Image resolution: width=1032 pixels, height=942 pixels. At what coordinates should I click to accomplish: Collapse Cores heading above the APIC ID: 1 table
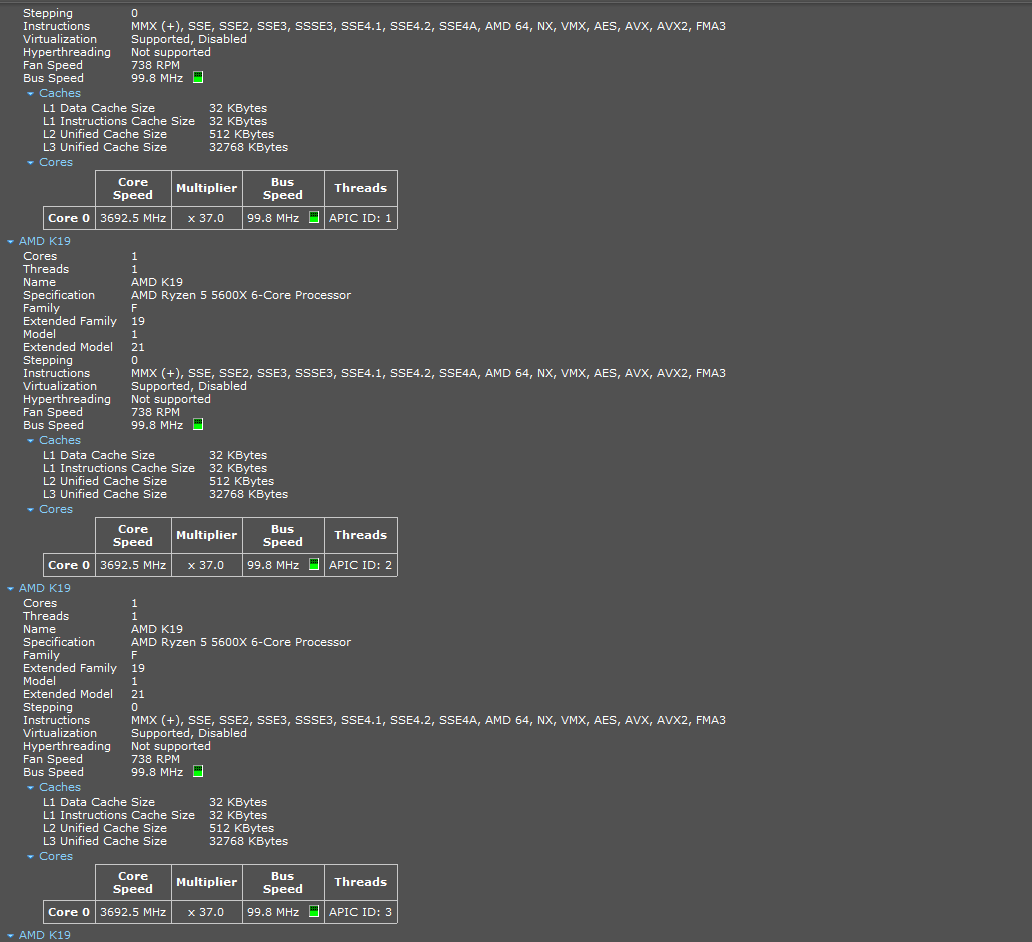[x=30, y=163]
